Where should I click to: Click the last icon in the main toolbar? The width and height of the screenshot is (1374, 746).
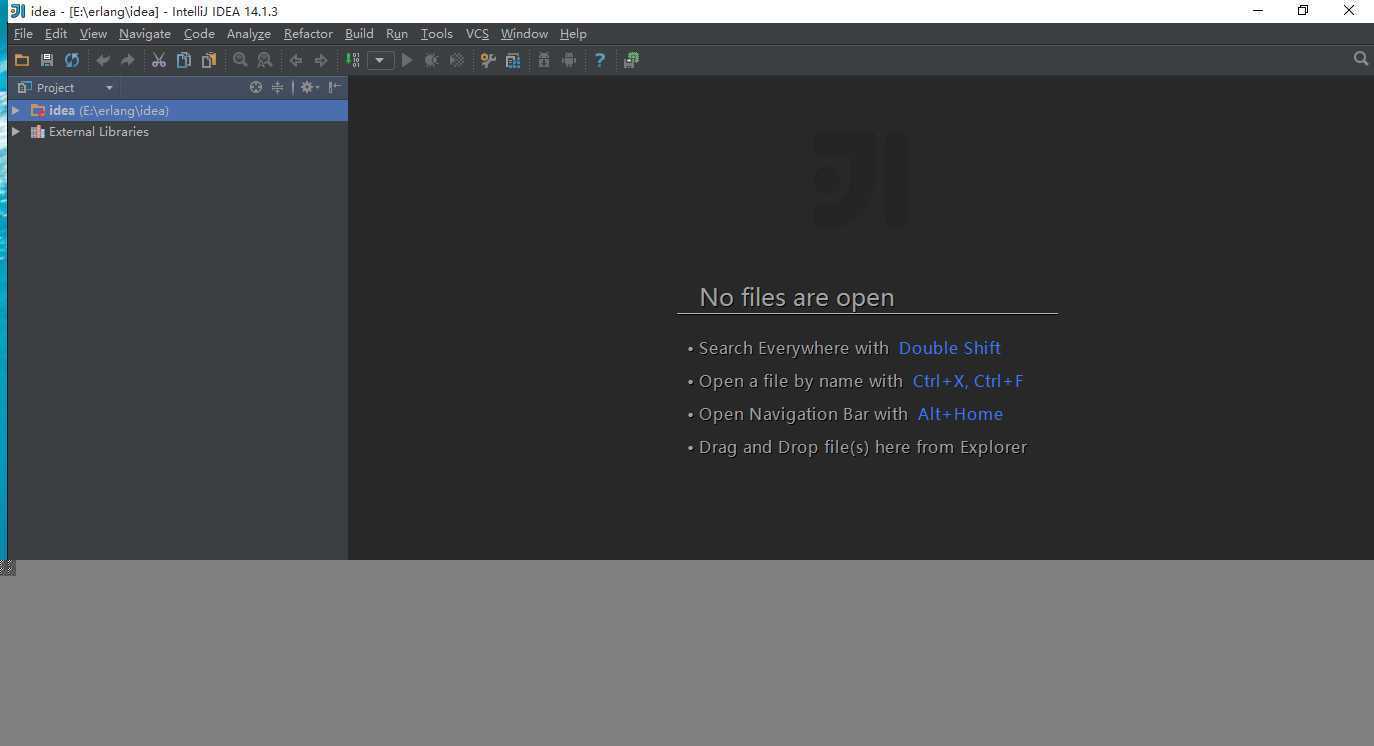pos(631,60)
